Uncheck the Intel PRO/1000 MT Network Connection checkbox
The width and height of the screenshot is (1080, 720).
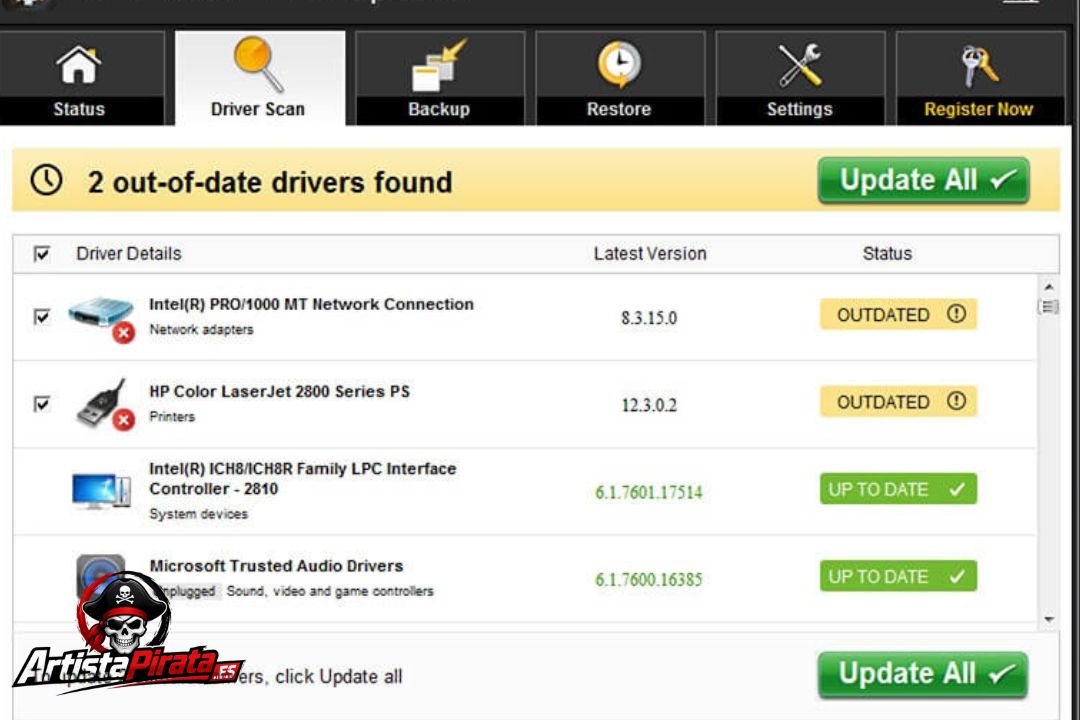coord(41,316)
